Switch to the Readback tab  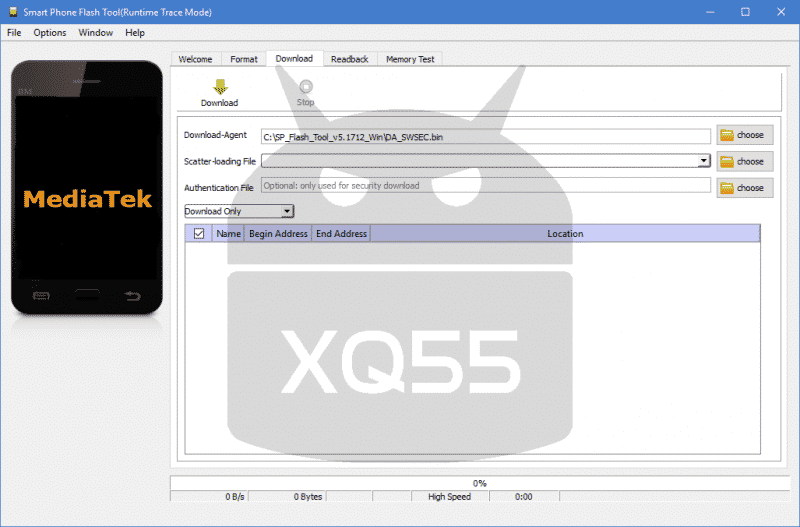pos(350,59)
